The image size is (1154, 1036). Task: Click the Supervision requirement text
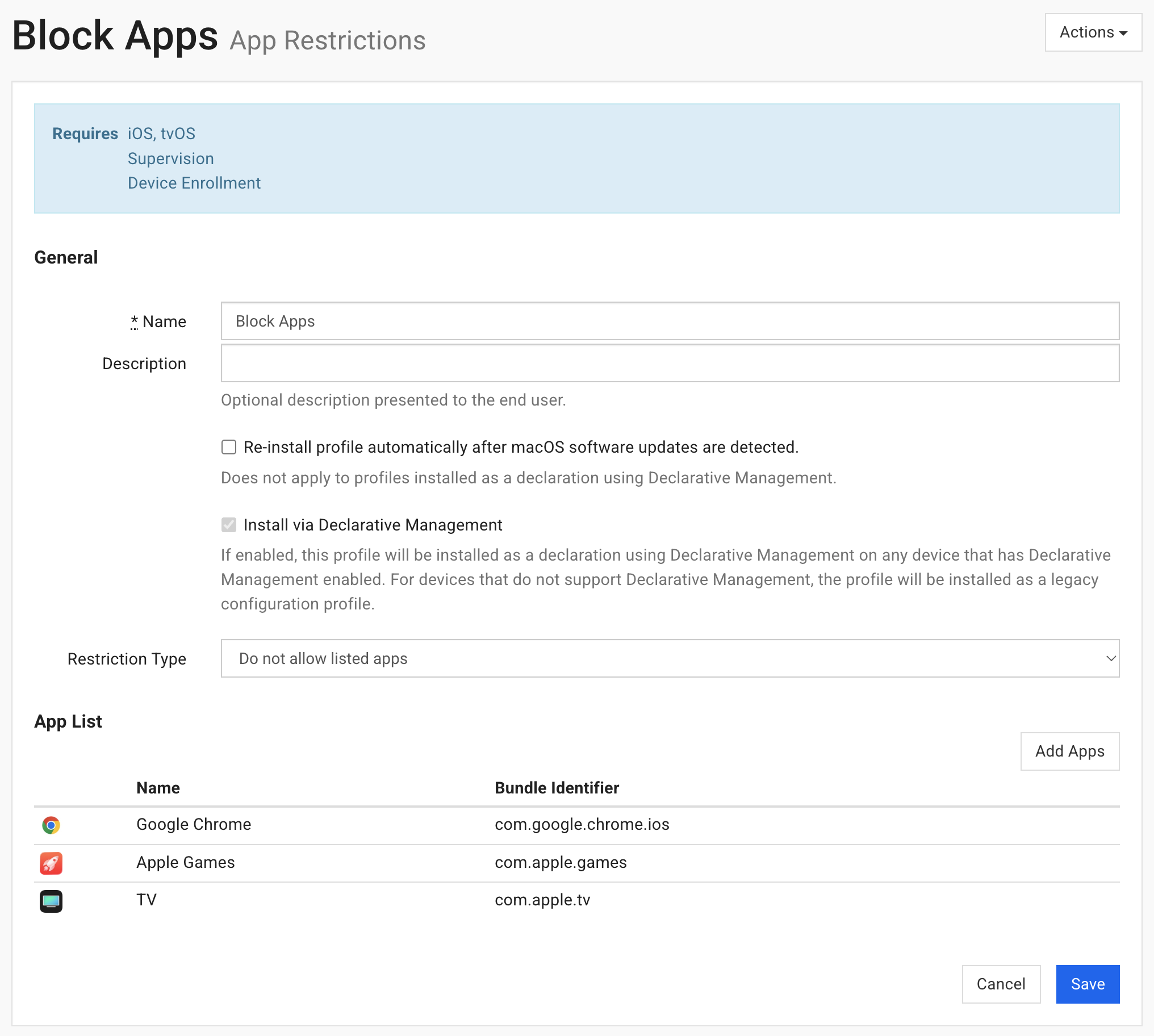(x=171, y=159)
